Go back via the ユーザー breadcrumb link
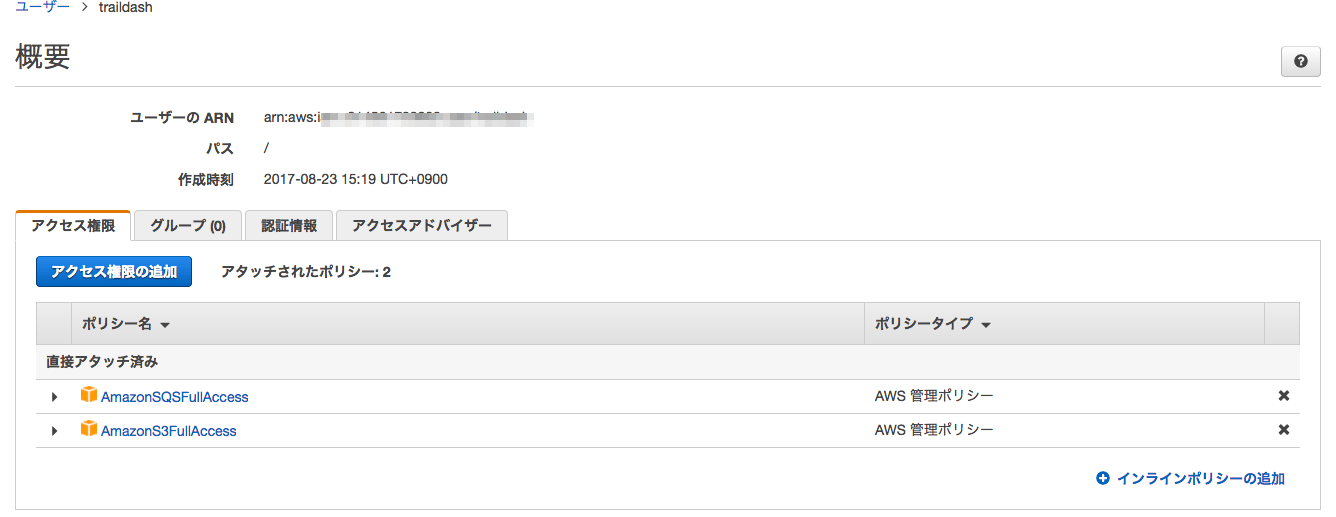Image resolution: width=1336 pixels, height=517 pixels. point(42,7)
